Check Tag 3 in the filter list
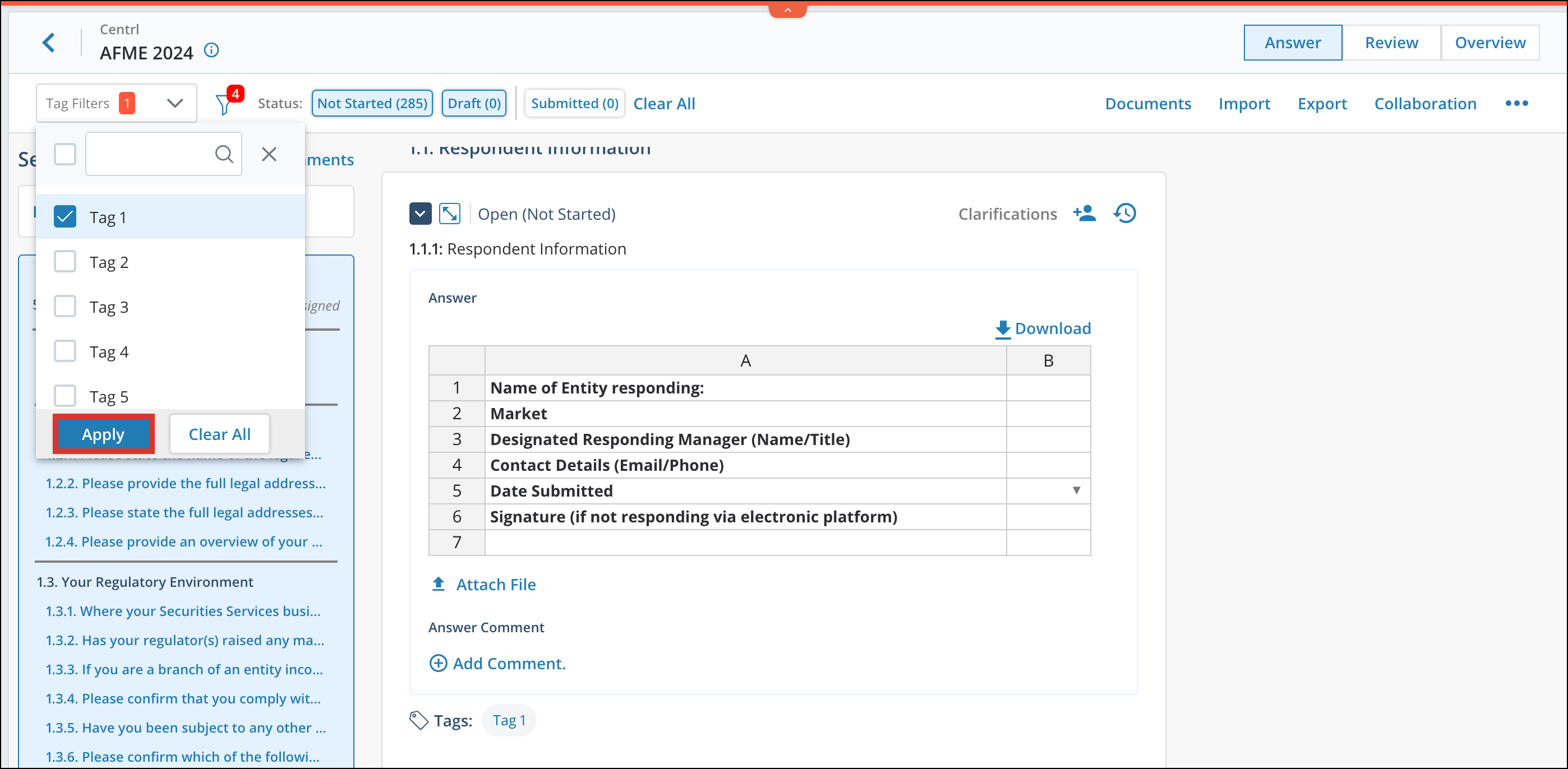1568x769 pixels. [64, 306]
